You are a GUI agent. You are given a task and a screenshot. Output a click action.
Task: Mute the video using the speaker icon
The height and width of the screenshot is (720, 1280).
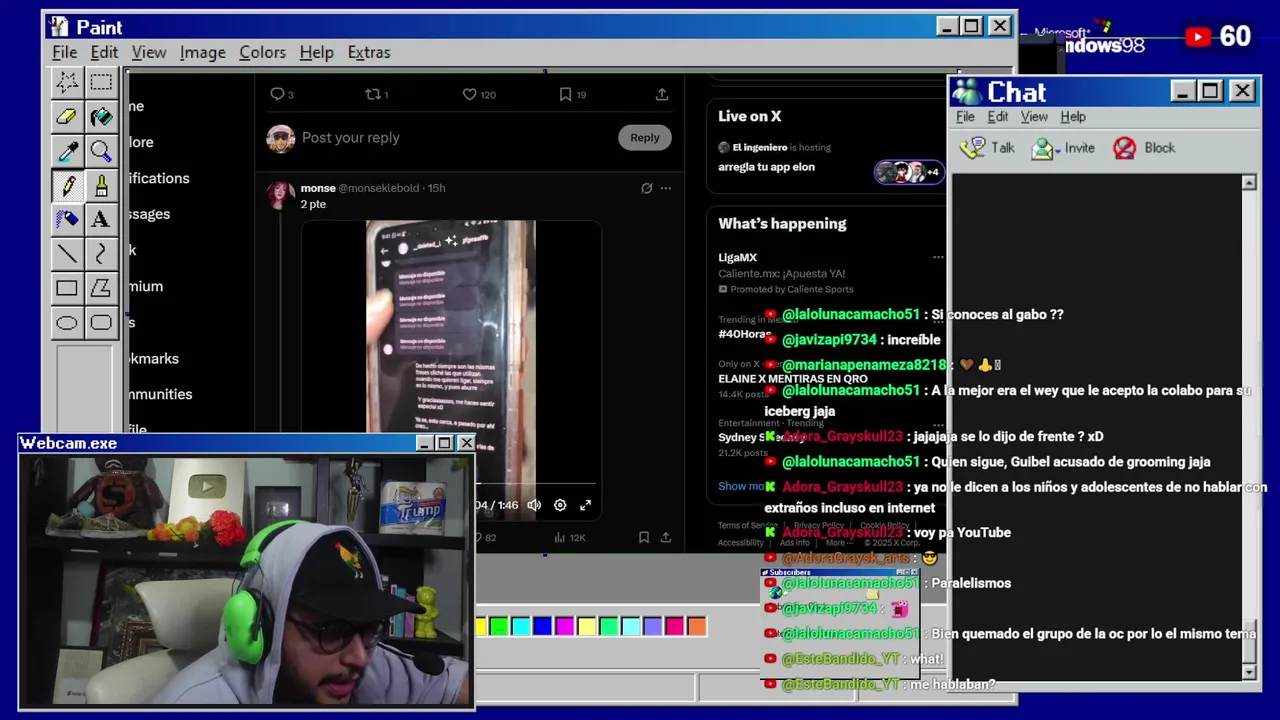click(534, 505)
